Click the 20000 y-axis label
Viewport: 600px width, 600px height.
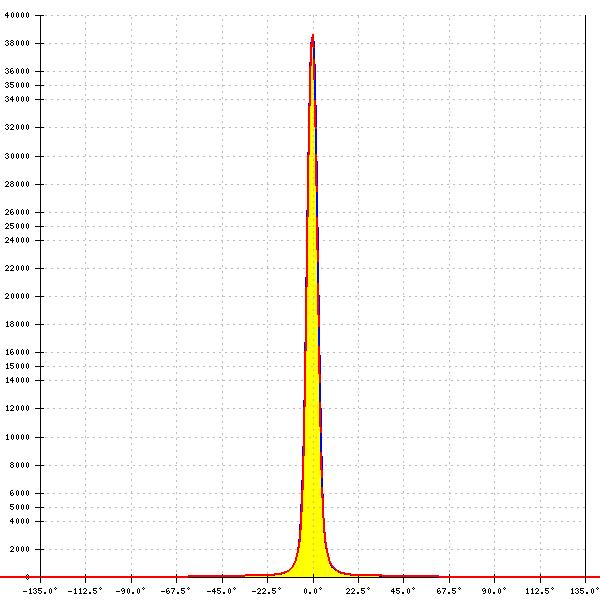pyautogui.click(x=17, y=296)
